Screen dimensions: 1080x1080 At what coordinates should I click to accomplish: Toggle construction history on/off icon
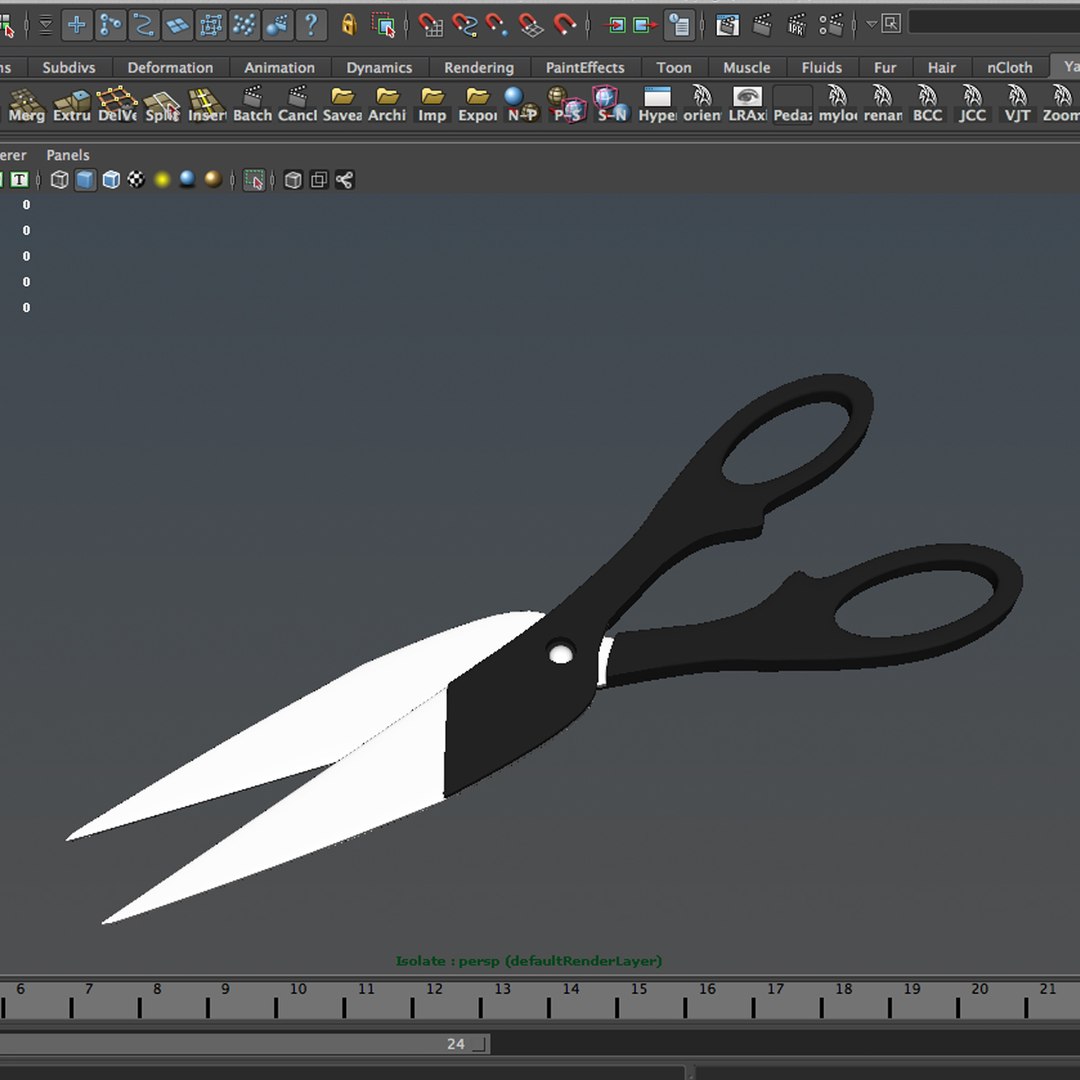(x=679, y=25)
